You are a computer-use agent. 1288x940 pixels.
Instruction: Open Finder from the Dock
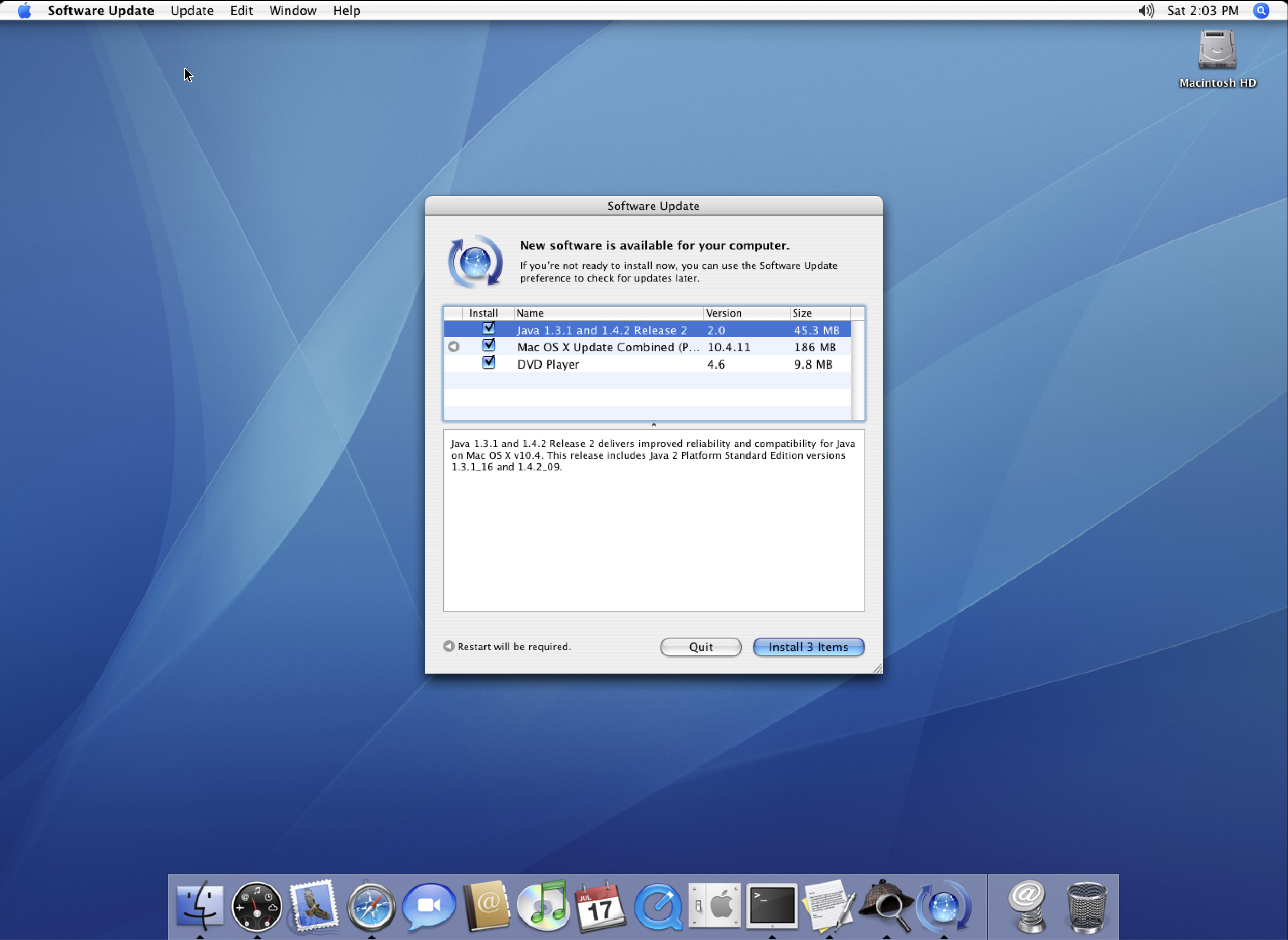[x=199, y=905]
